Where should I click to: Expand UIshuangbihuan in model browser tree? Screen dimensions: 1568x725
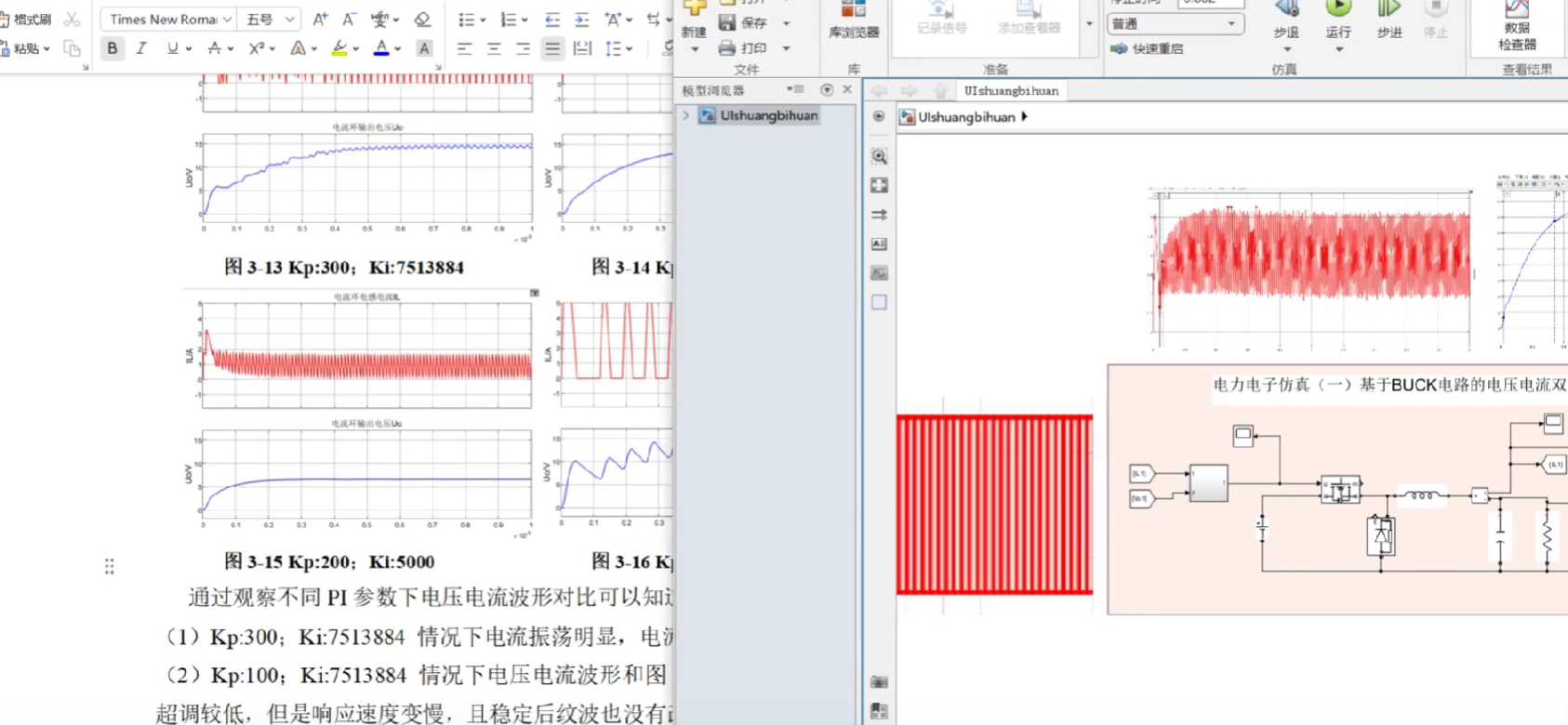coord(686,115)
